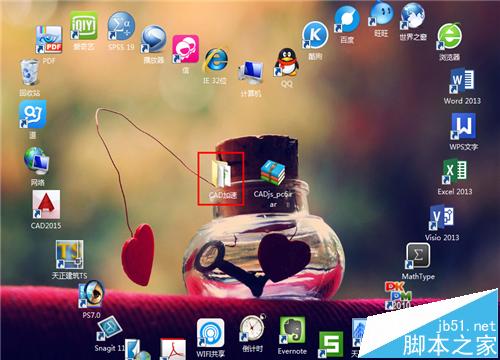500x360 pixels.
Task: Open the Baidu (百度) shortcut icon
Action: 347,19
